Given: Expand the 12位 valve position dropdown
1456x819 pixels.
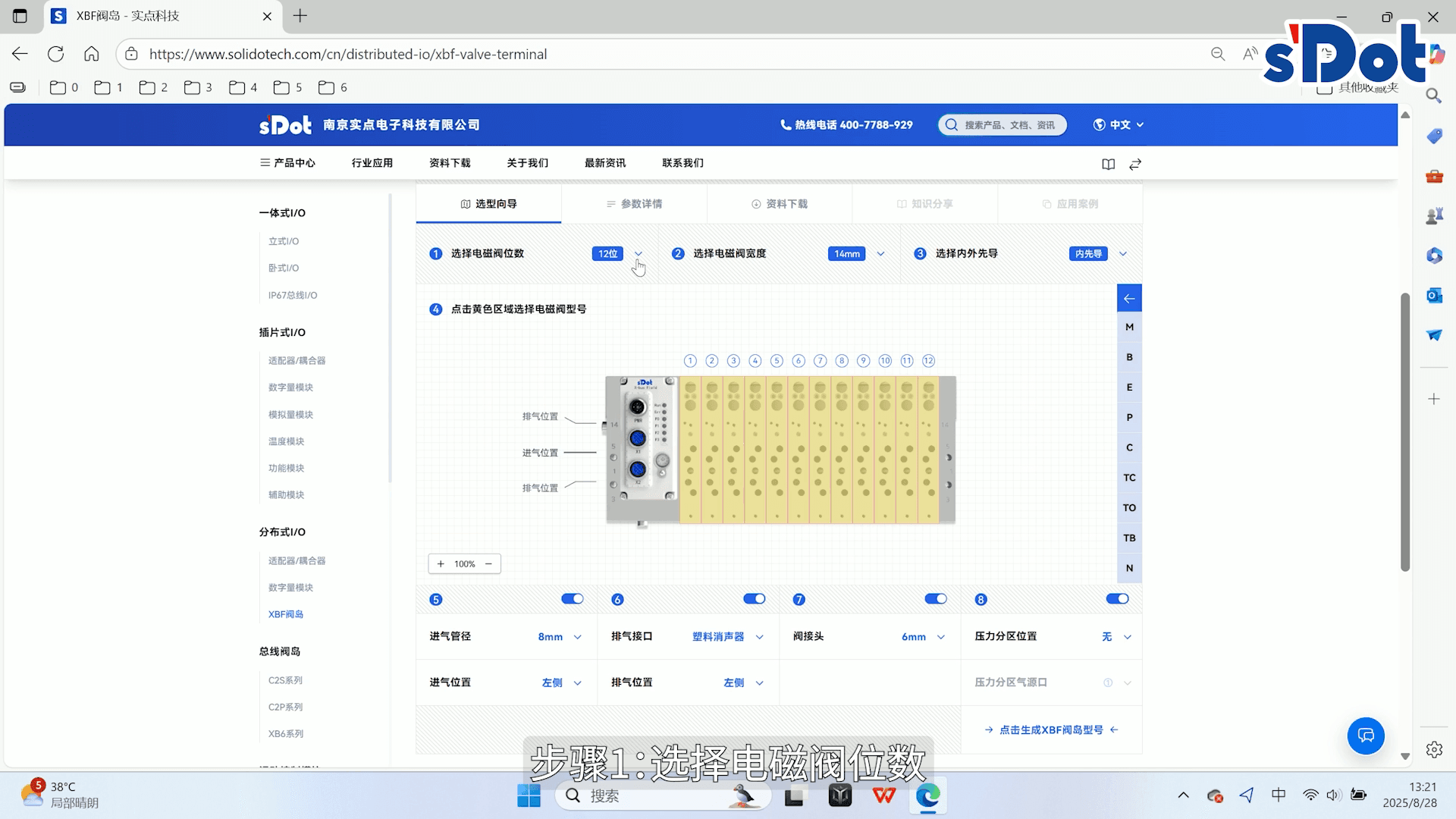Looking at the screenshot, I should tap(638, 254).
